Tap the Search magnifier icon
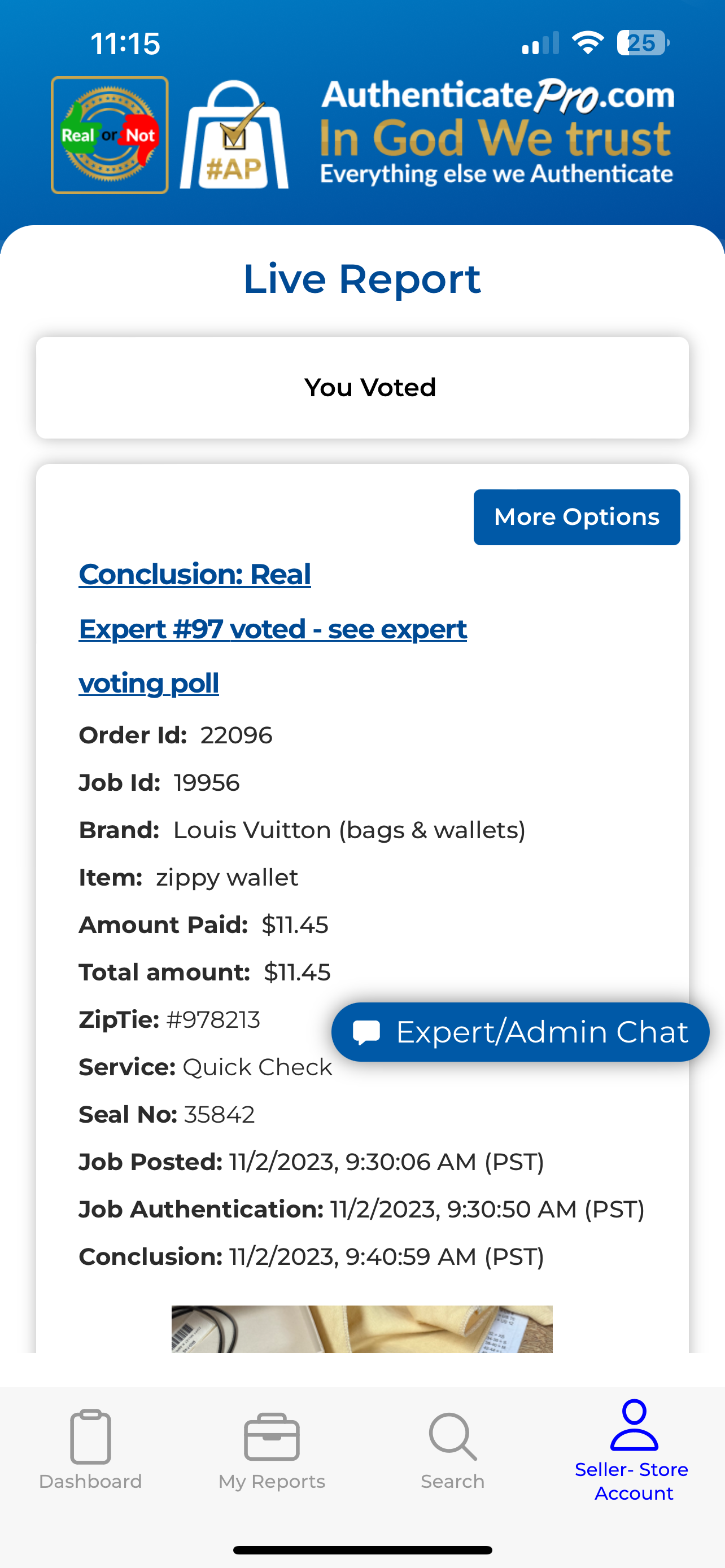This screenshot has width=725, height=1568. pyautogui.click(x=452, y=1436)
